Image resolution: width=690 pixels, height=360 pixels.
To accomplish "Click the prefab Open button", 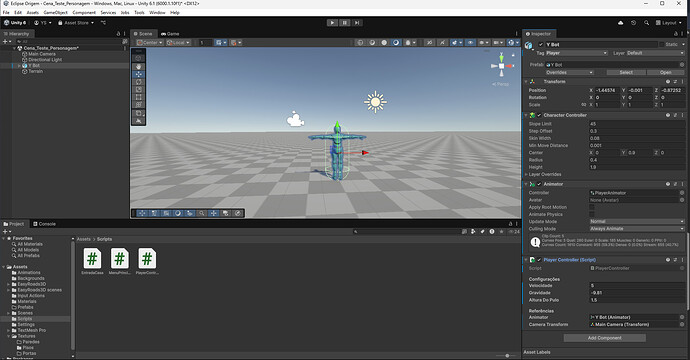I will [x=665, y=72].
